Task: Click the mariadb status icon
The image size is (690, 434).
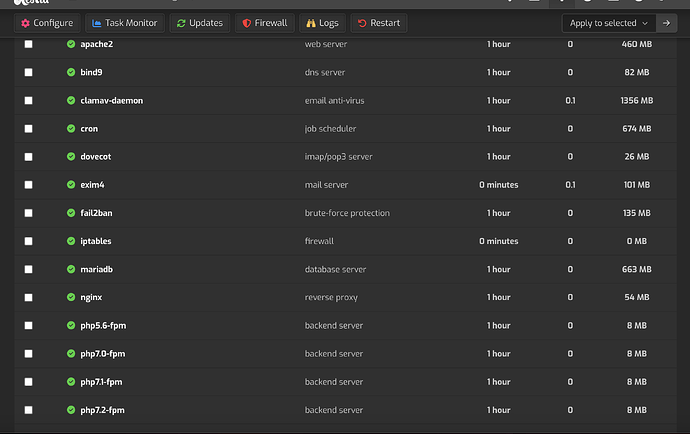Action: tap(71, 269)
